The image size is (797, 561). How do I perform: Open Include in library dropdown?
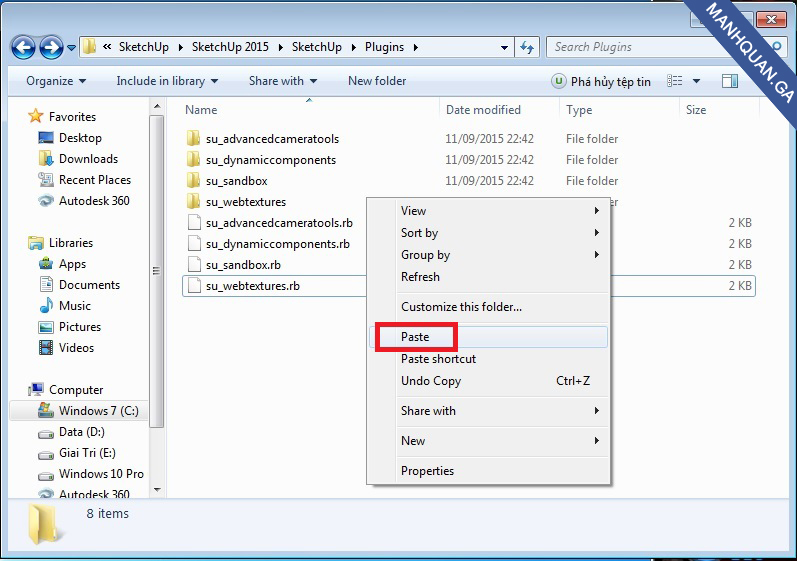(x=167, y=81)
